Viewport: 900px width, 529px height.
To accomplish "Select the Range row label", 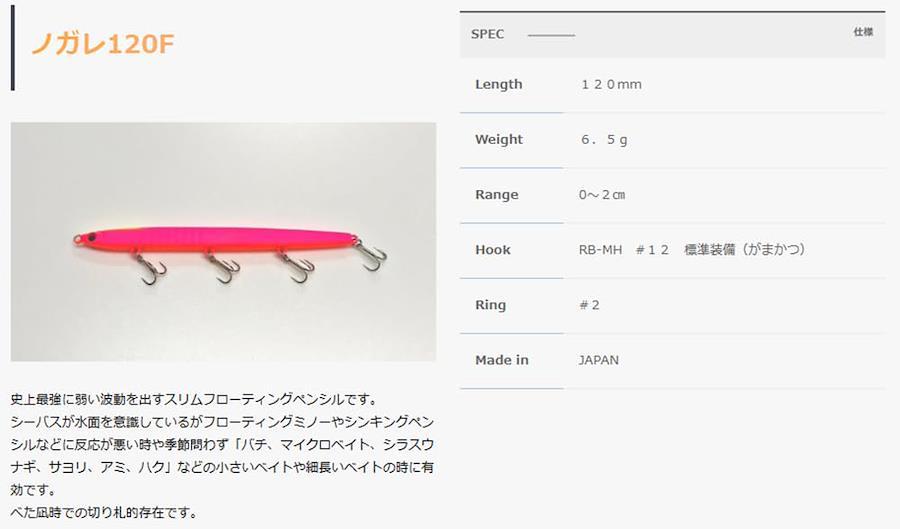I will (x=496, y=195).
